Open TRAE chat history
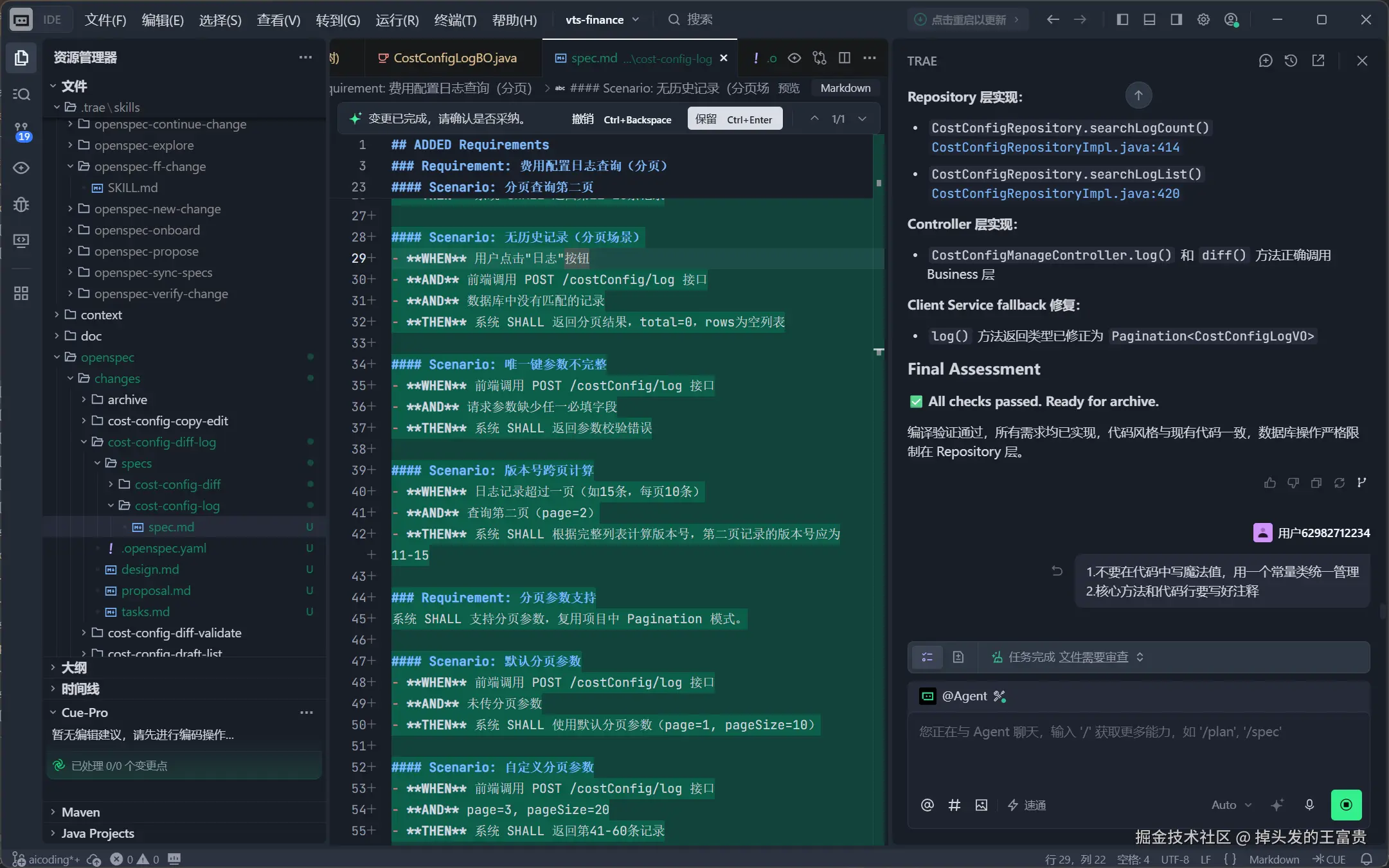The image size is (1389, 868). tap(1291, 60)
